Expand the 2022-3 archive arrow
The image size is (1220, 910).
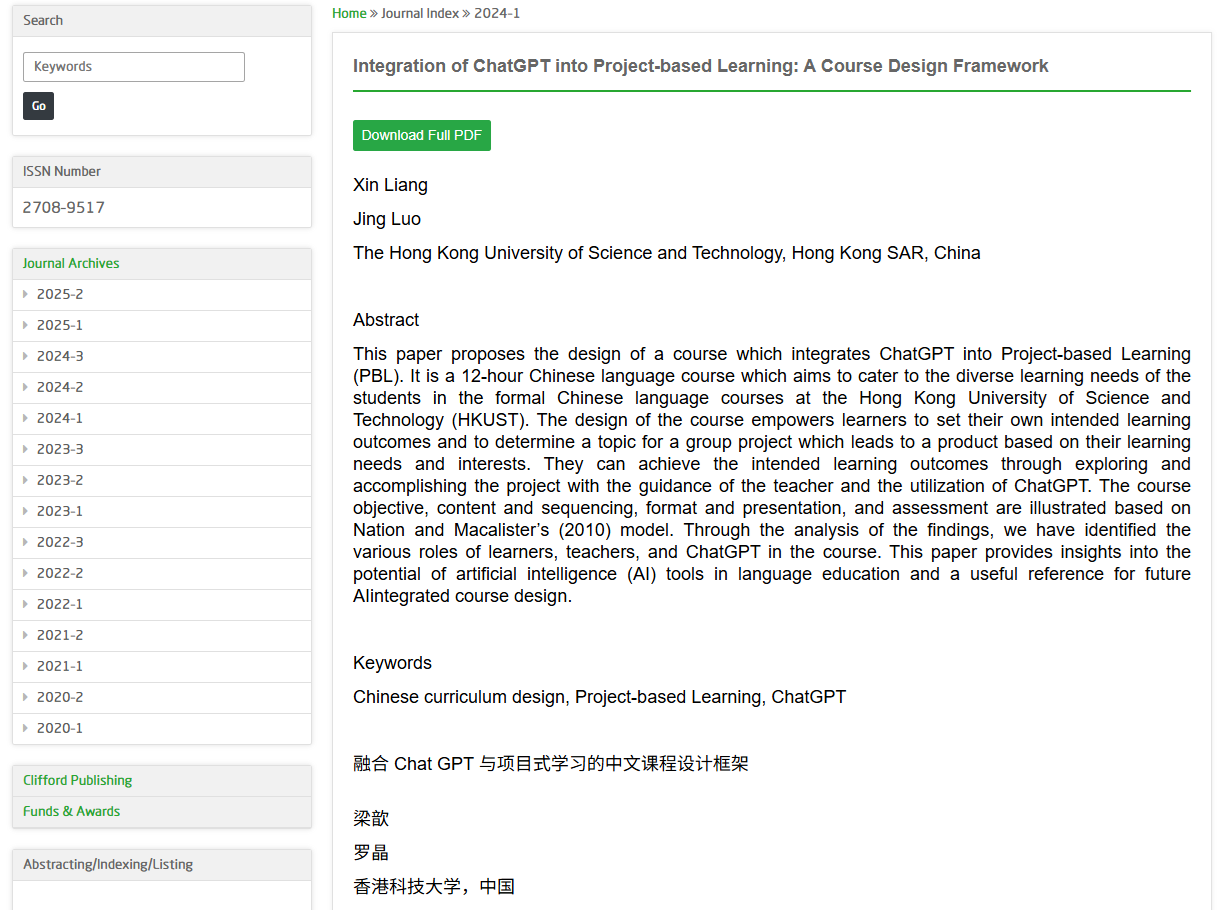point(26,542)
